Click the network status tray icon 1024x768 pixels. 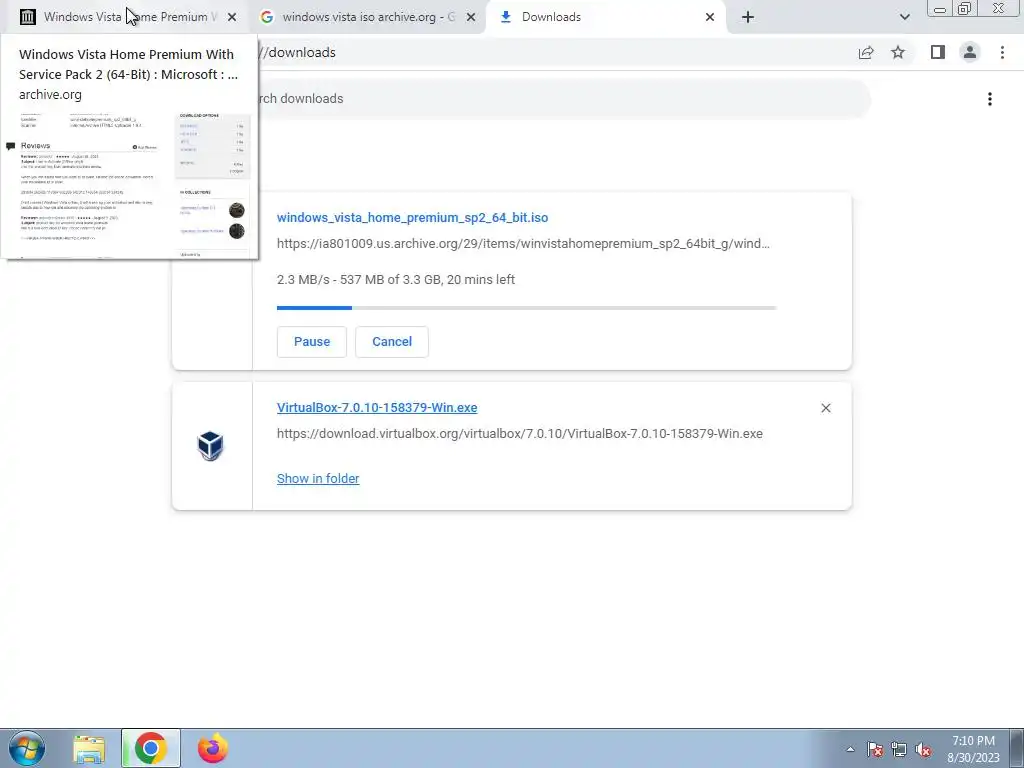click(899, 750)
